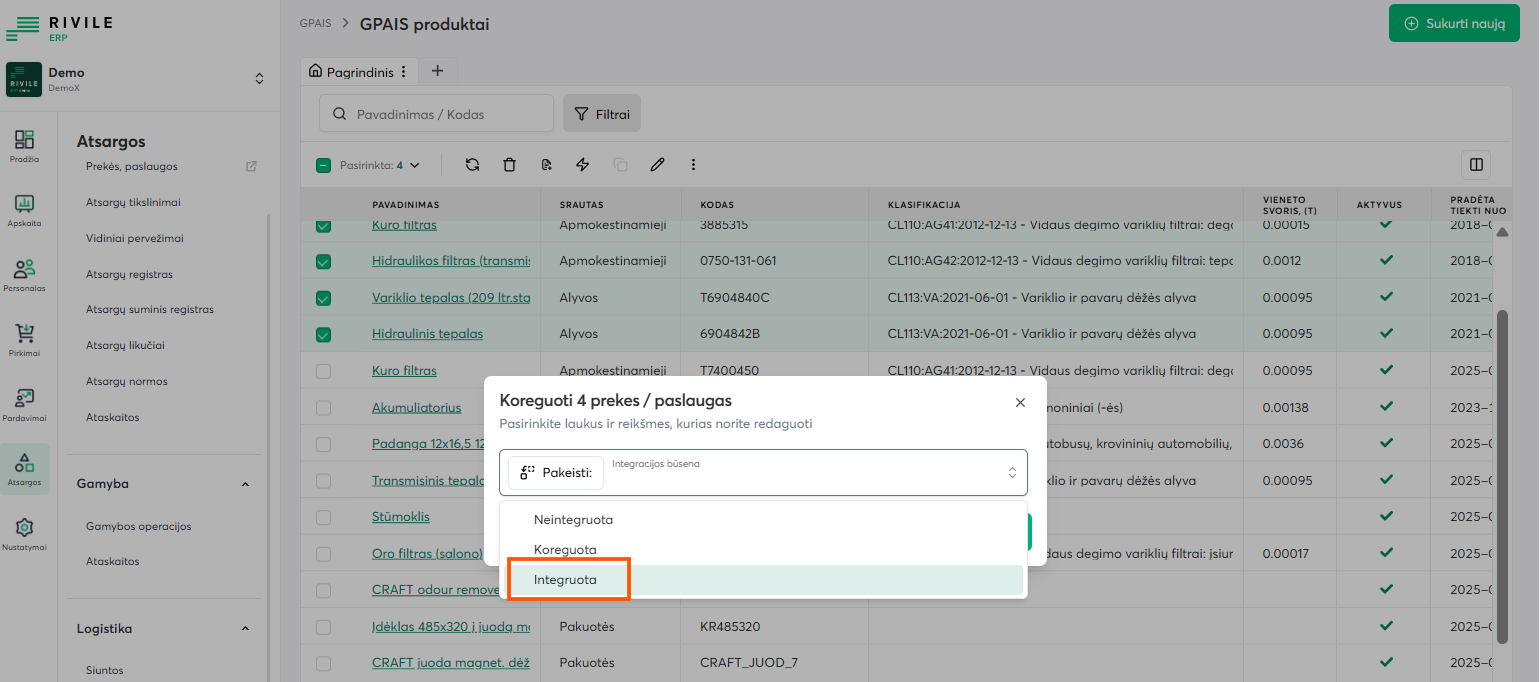This screenshot has height=682, width=1540.
Task: Click the Pavadinimas / Kodas search field
Action: (436, 114)
